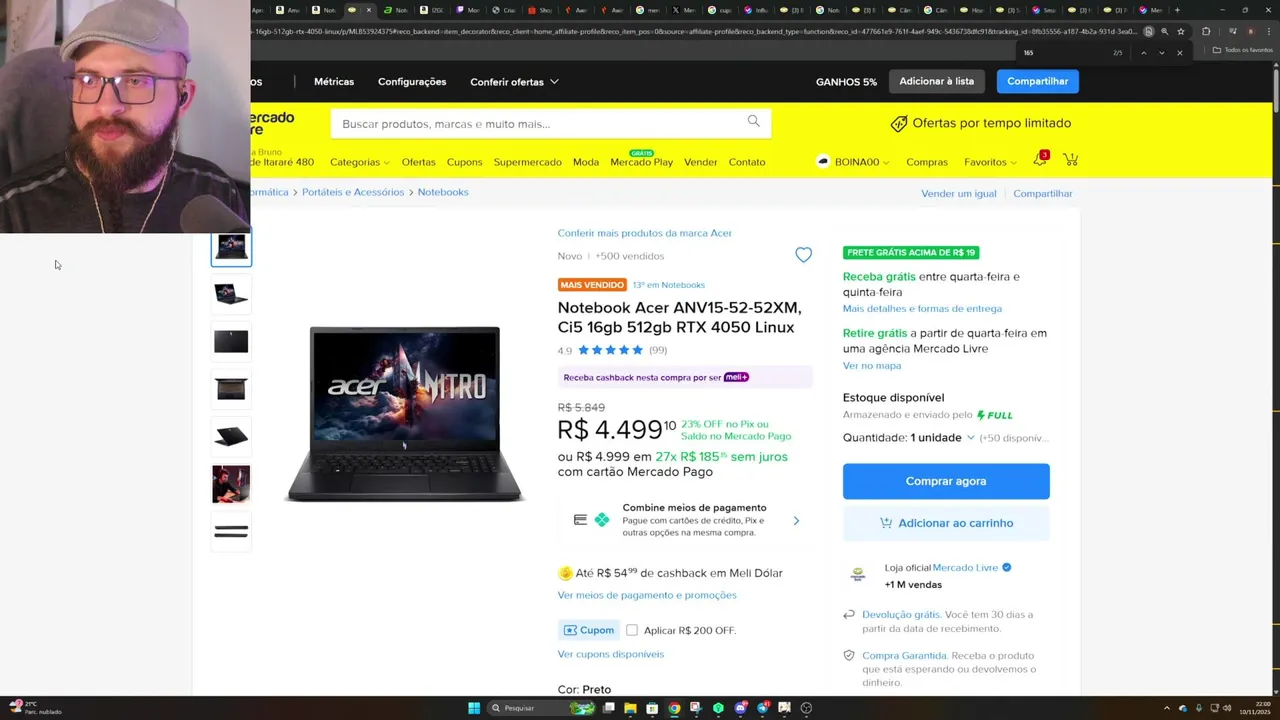Open Google Chrome from taskbar
This screenshot has height=720, width=1280.
click(x=674, y=708)
